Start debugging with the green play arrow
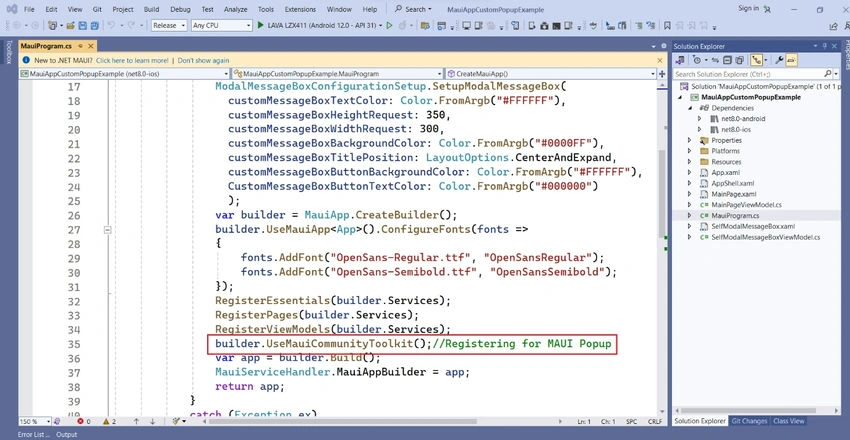The width and height of the screenshot is (850, 440). point(260,25)
